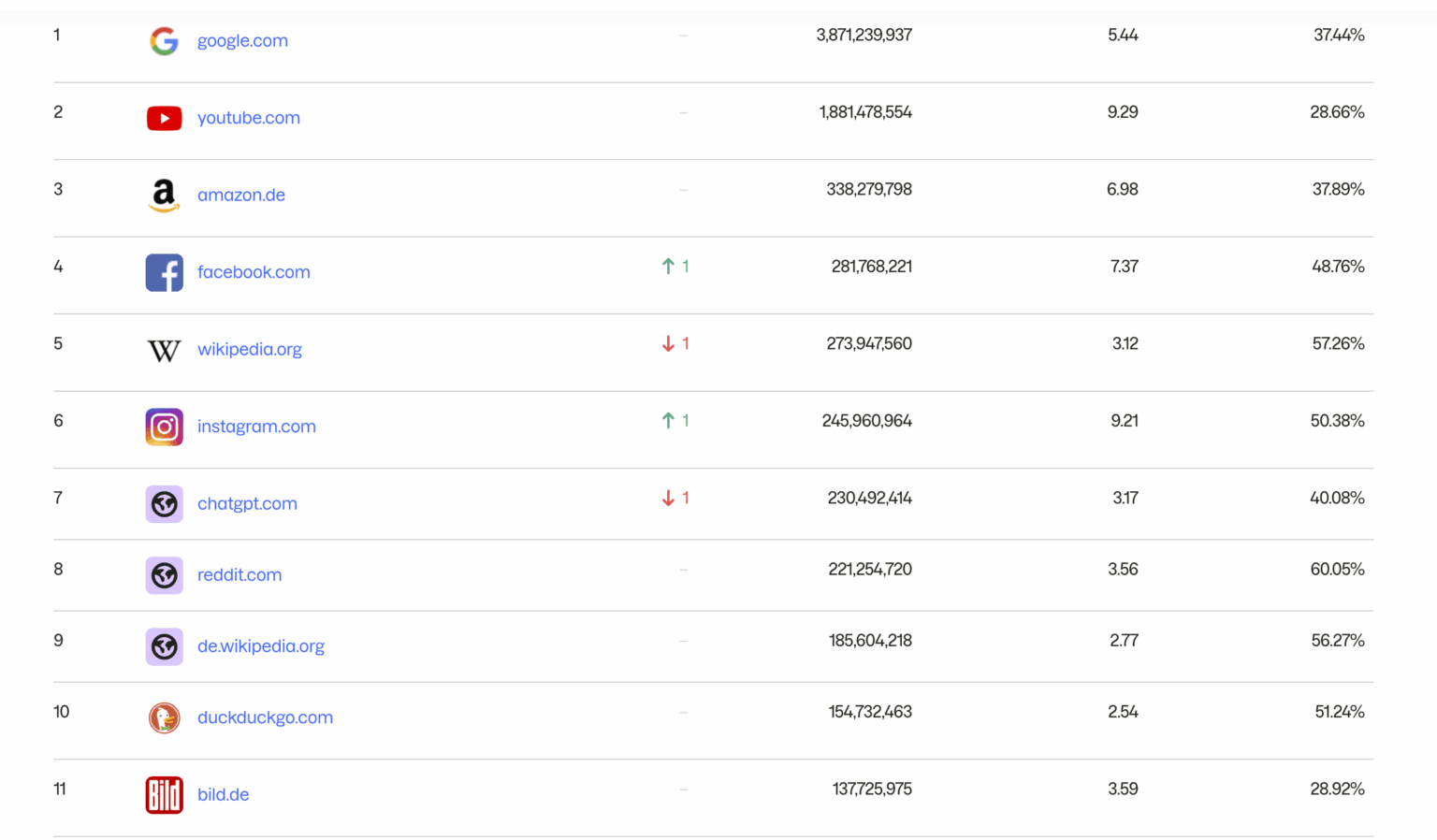The image size is (1437, 840).
Task: Click the placeholder globe icon beside chatgpt.com
Action: pyautogui.click(x=164, y=504)
